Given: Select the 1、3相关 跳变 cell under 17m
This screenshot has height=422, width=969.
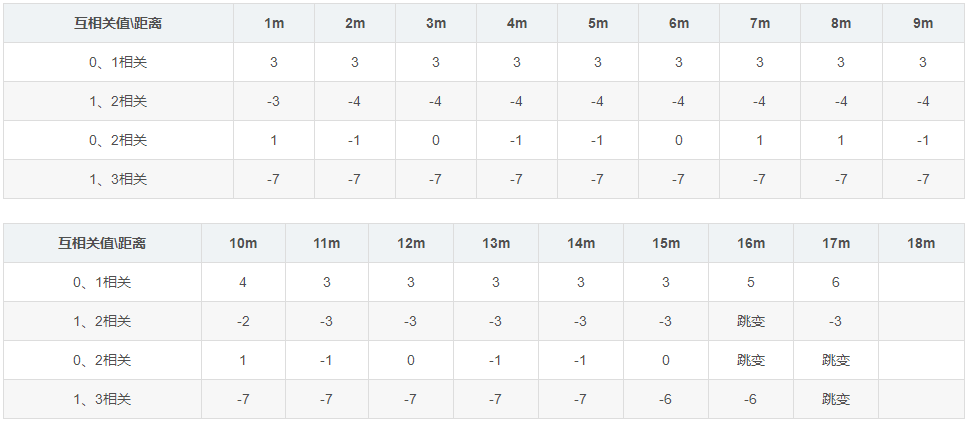Looking at the screenshot, I should pos(836,399).
